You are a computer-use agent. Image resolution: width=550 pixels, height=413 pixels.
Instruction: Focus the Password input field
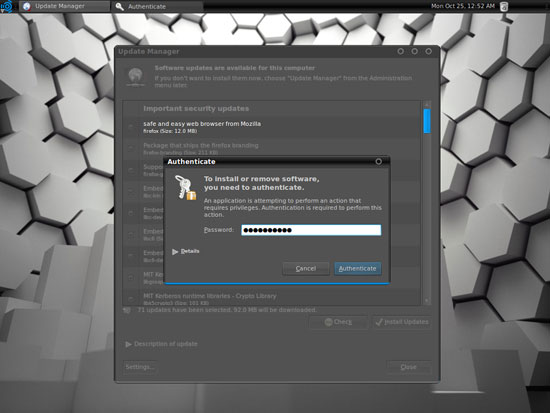(x=311, y=230)
